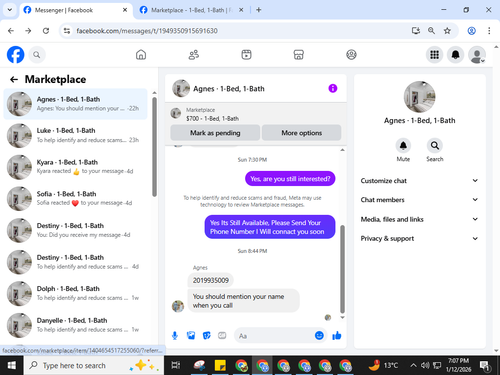Choose a GIF icon

pos(222,335)
